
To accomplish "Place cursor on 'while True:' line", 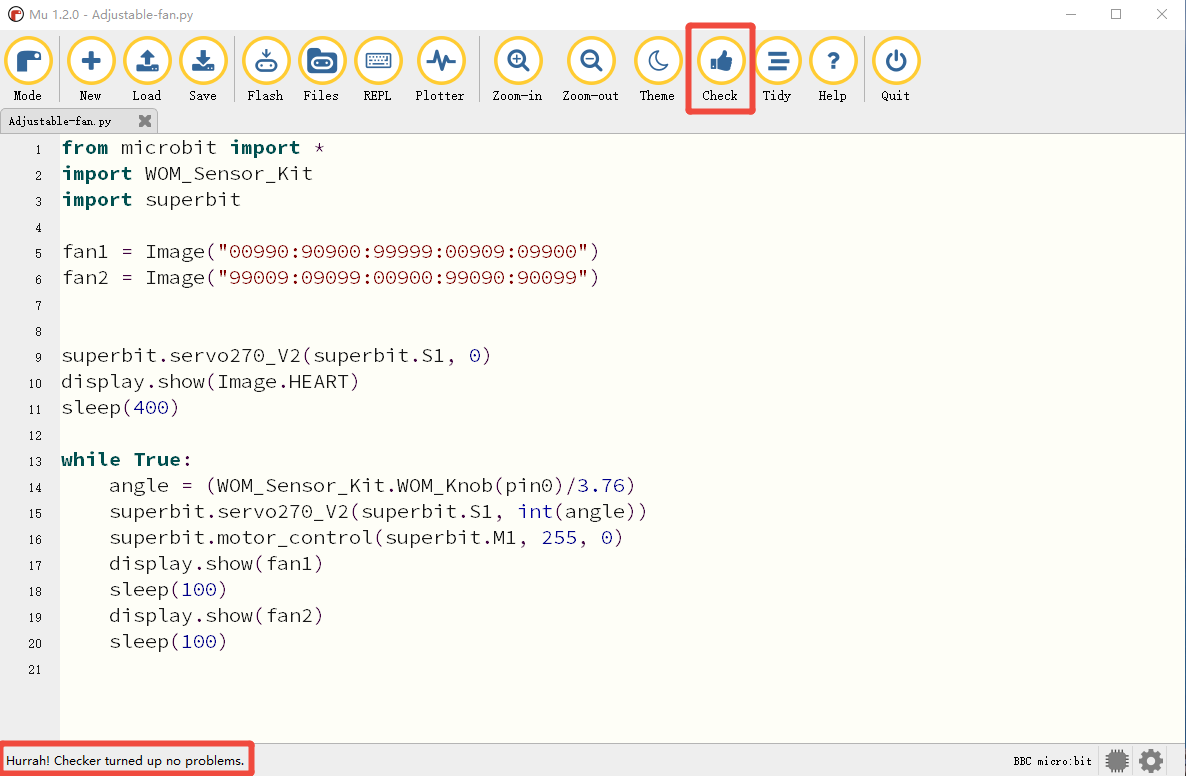I will point(126,460).
